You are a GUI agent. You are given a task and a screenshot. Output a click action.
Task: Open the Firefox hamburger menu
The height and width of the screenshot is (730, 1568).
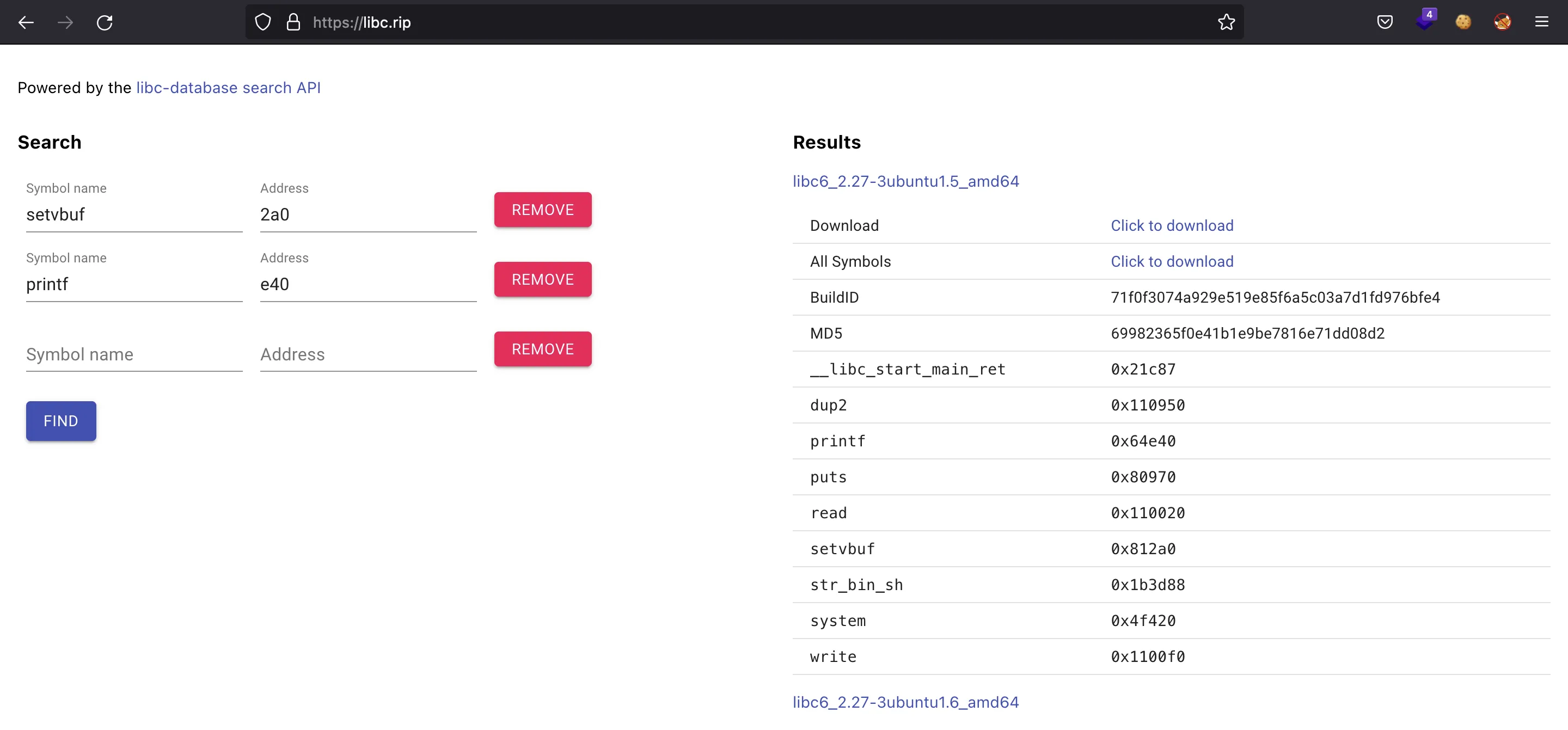tap(1541, 22)
